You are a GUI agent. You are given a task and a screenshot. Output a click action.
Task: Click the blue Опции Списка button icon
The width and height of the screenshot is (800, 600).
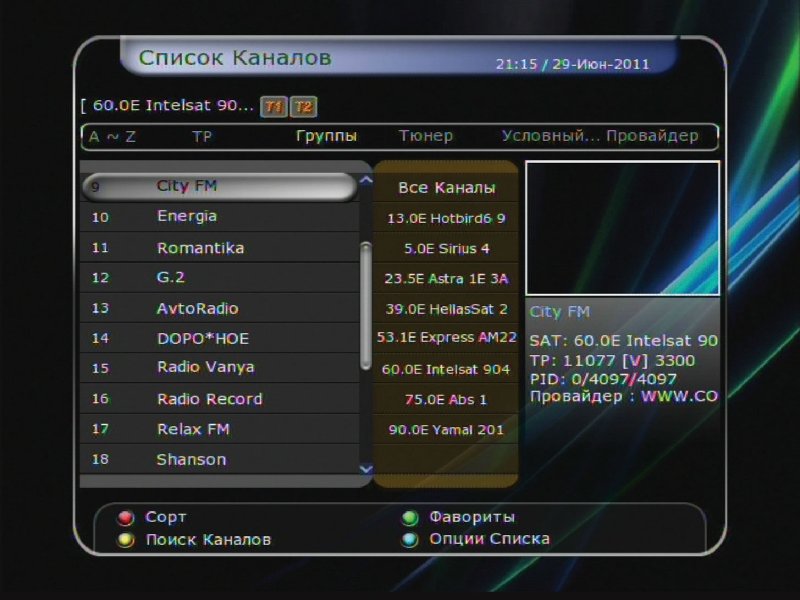click(x=410, y=540)
